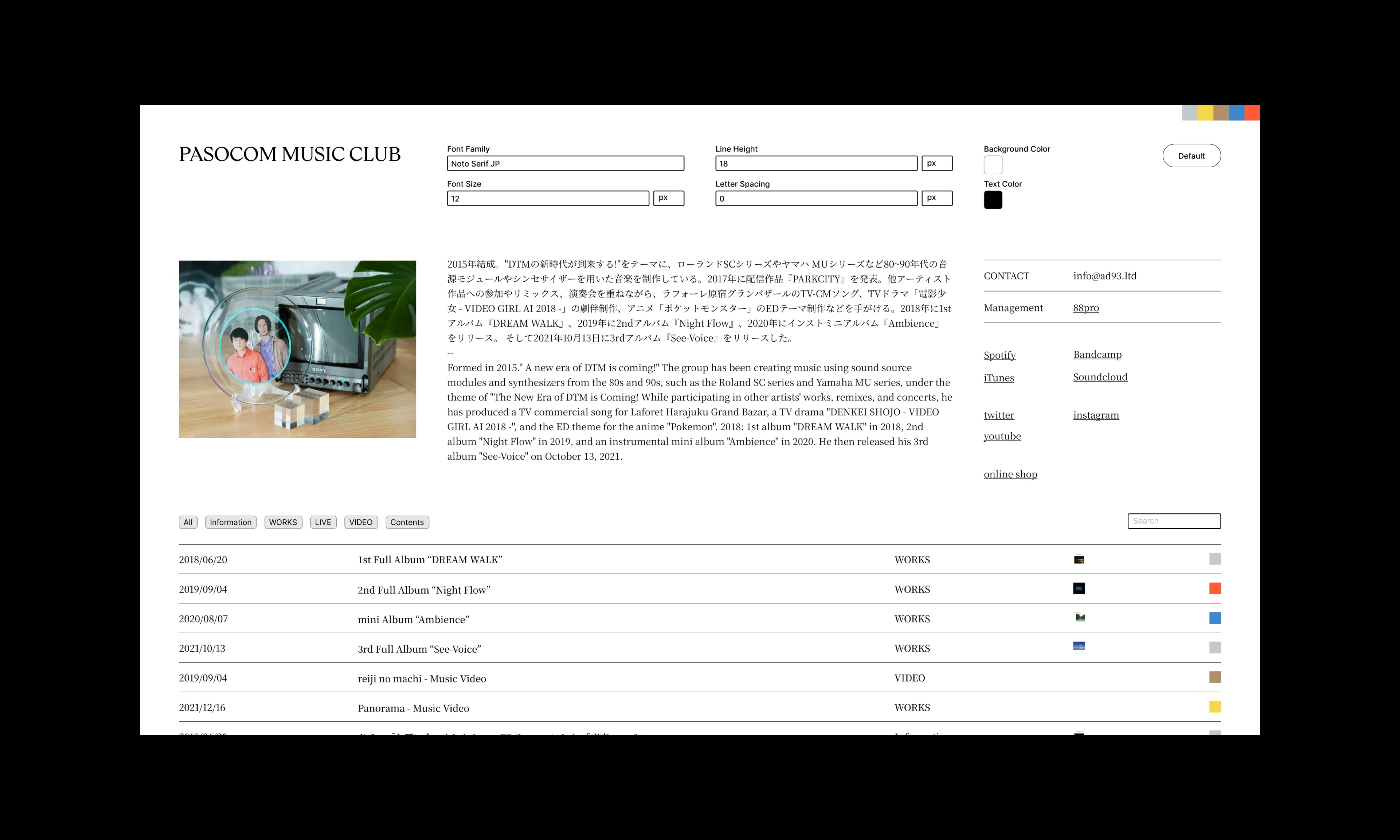Image resolution: width=1400 pixels, height=840 pixels.
Task: Open the 88pro management link
Action: pyautogui.click(x=1086, y=307)
